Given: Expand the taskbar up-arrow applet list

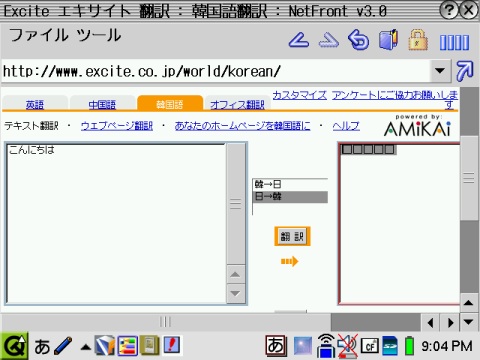Looking at the screenshot, I should (86, 347).
